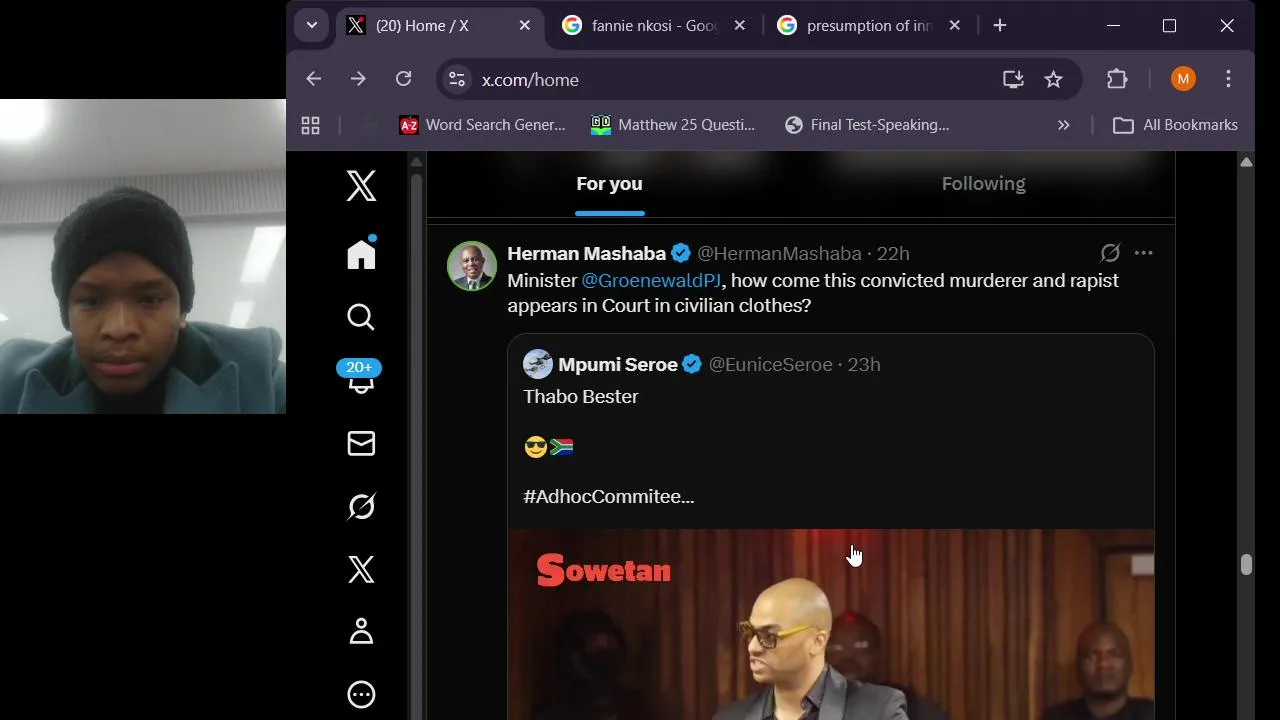Close the fannie nkosi tab
1280x720 pixels.
[740, 26]
